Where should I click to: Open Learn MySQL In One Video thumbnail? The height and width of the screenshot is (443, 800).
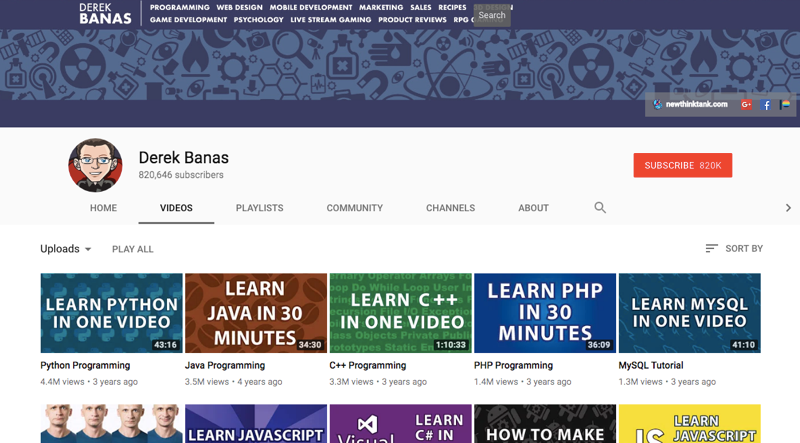click(689, 313)
